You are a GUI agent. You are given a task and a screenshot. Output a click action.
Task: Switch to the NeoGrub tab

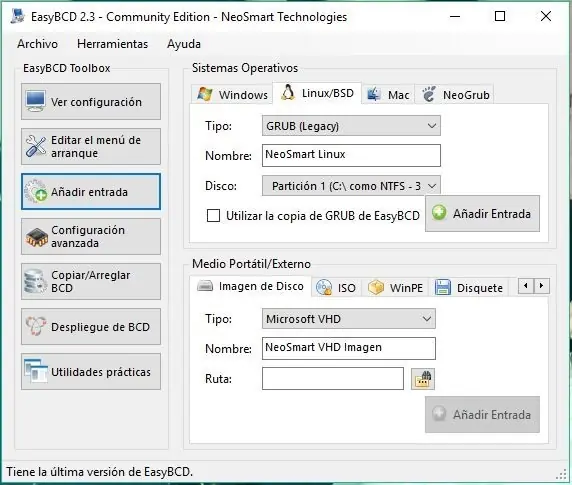[x=455, y=95]
